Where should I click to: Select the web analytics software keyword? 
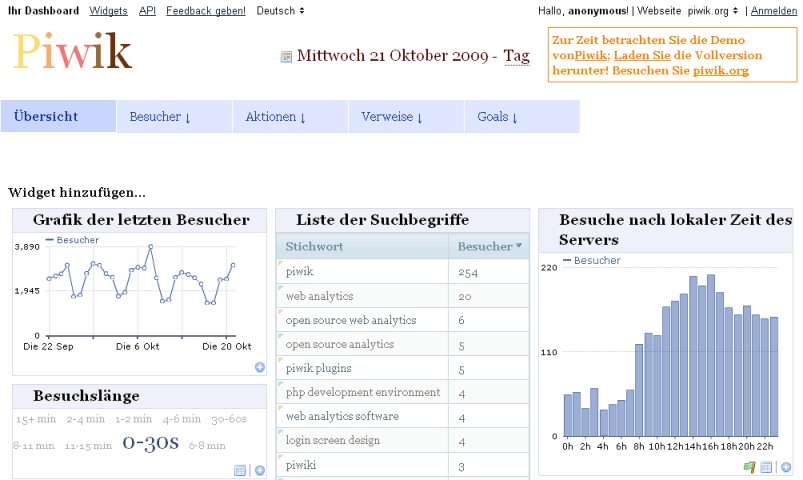342,416
